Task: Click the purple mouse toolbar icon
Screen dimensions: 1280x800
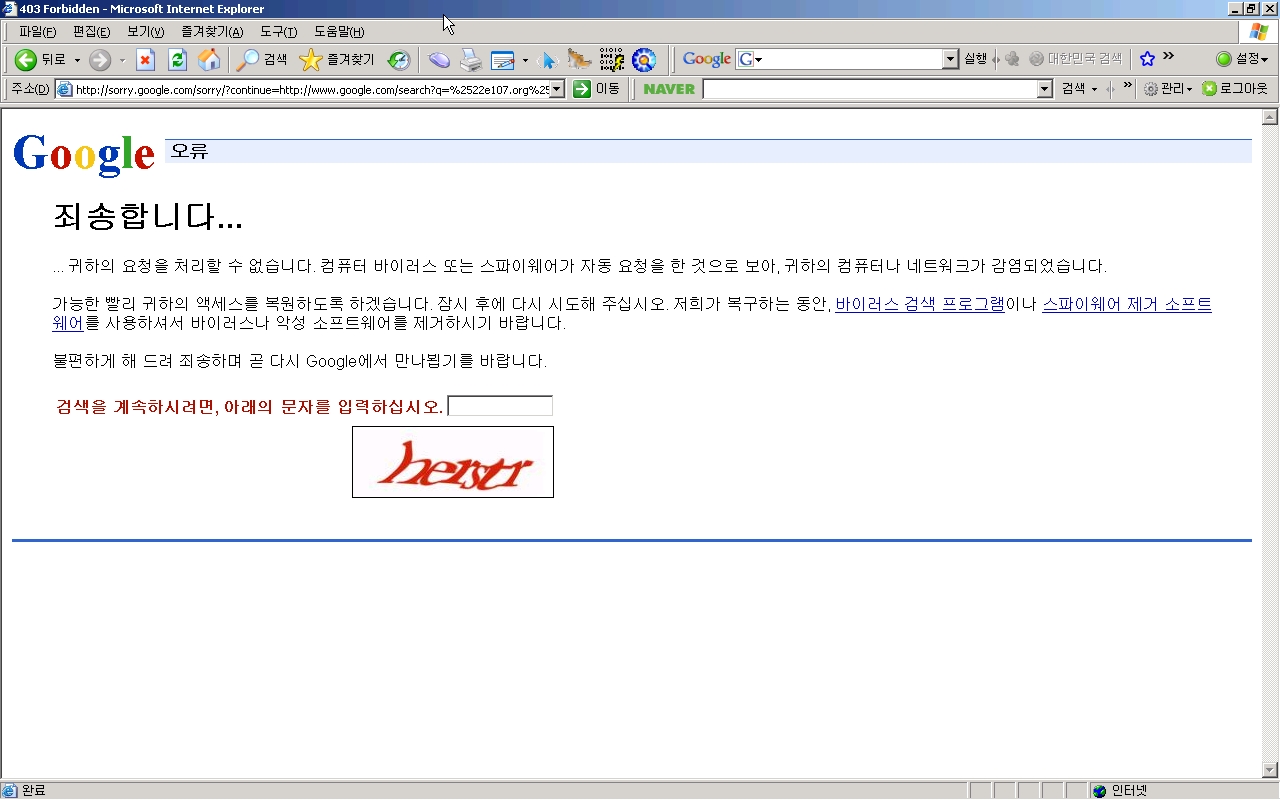Action: coord(439,60)
